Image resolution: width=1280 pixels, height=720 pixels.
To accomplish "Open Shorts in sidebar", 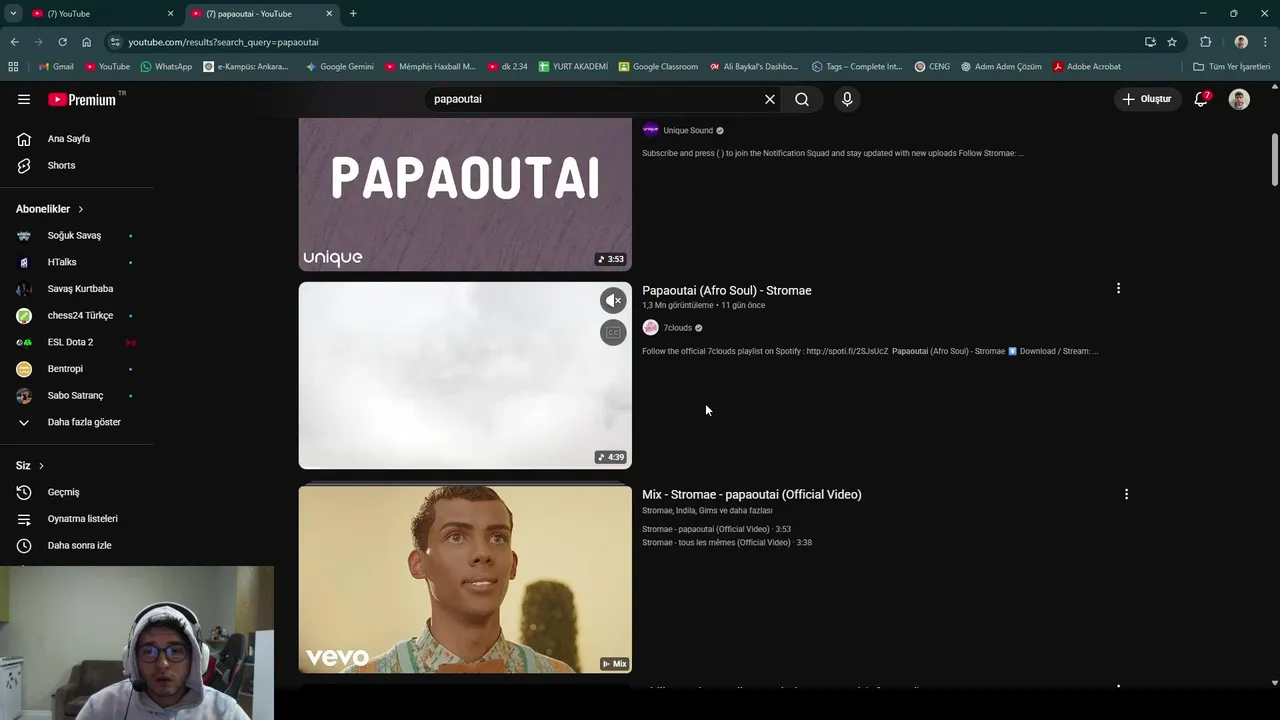I will [x=78, y=165].
